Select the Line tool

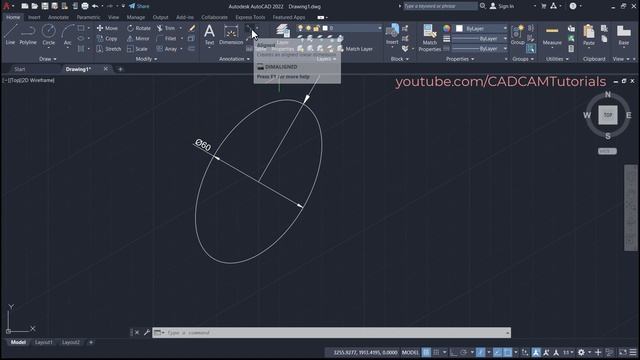tap(10, 34)
